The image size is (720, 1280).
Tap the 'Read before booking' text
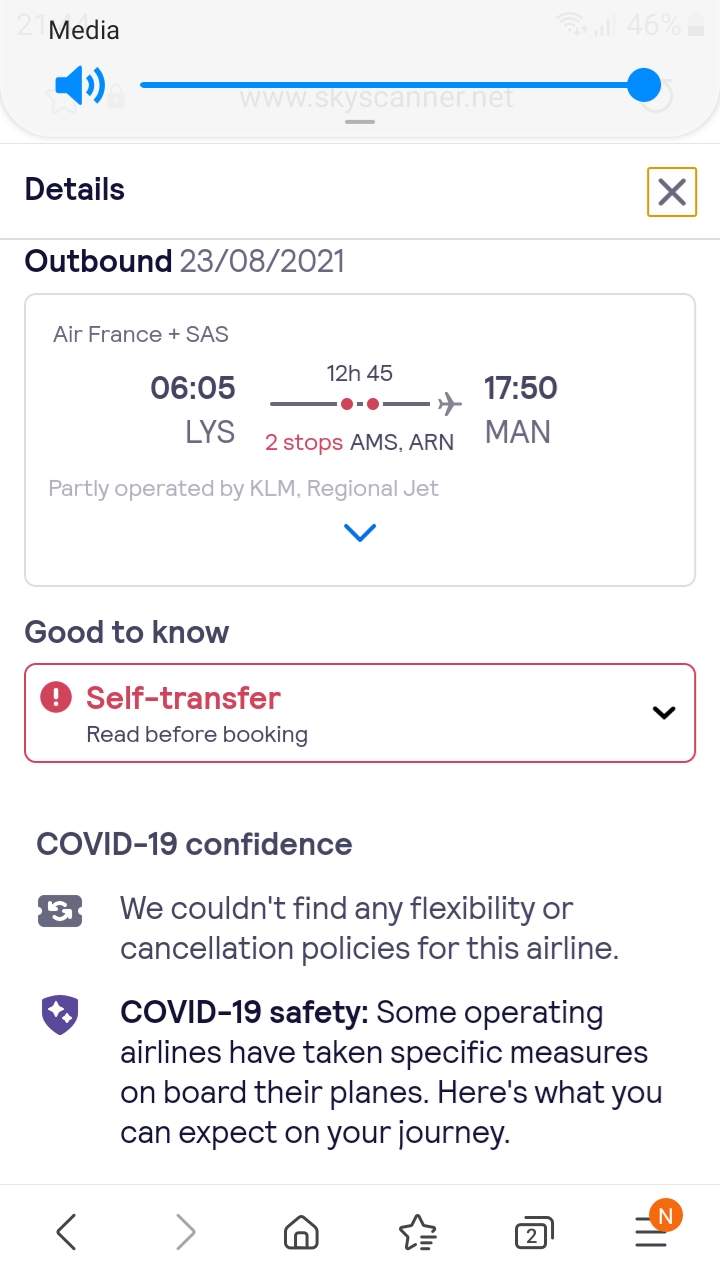pos(197,735)
